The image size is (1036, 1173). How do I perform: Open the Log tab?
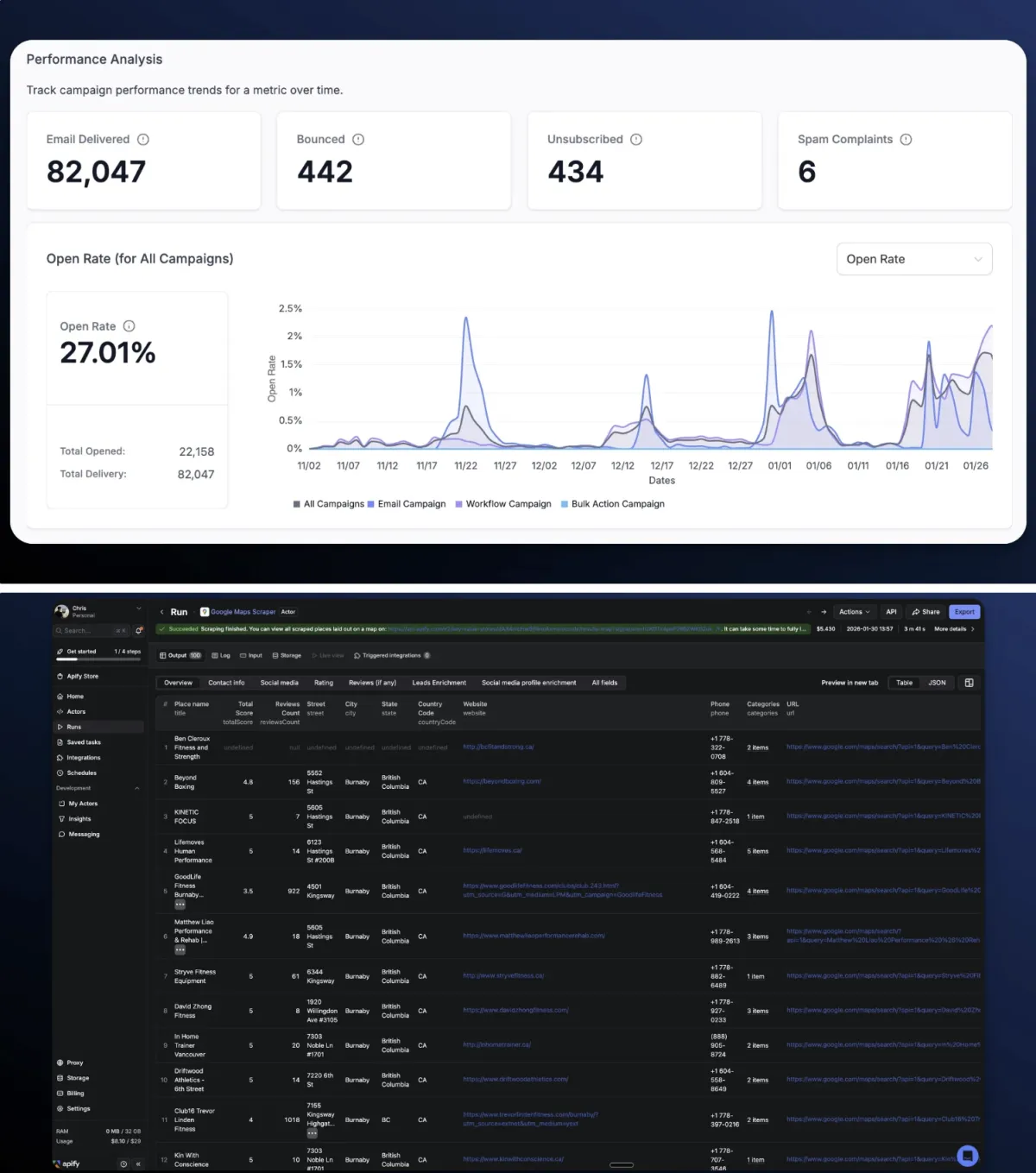pyautogui.click(x=221, y=656)
